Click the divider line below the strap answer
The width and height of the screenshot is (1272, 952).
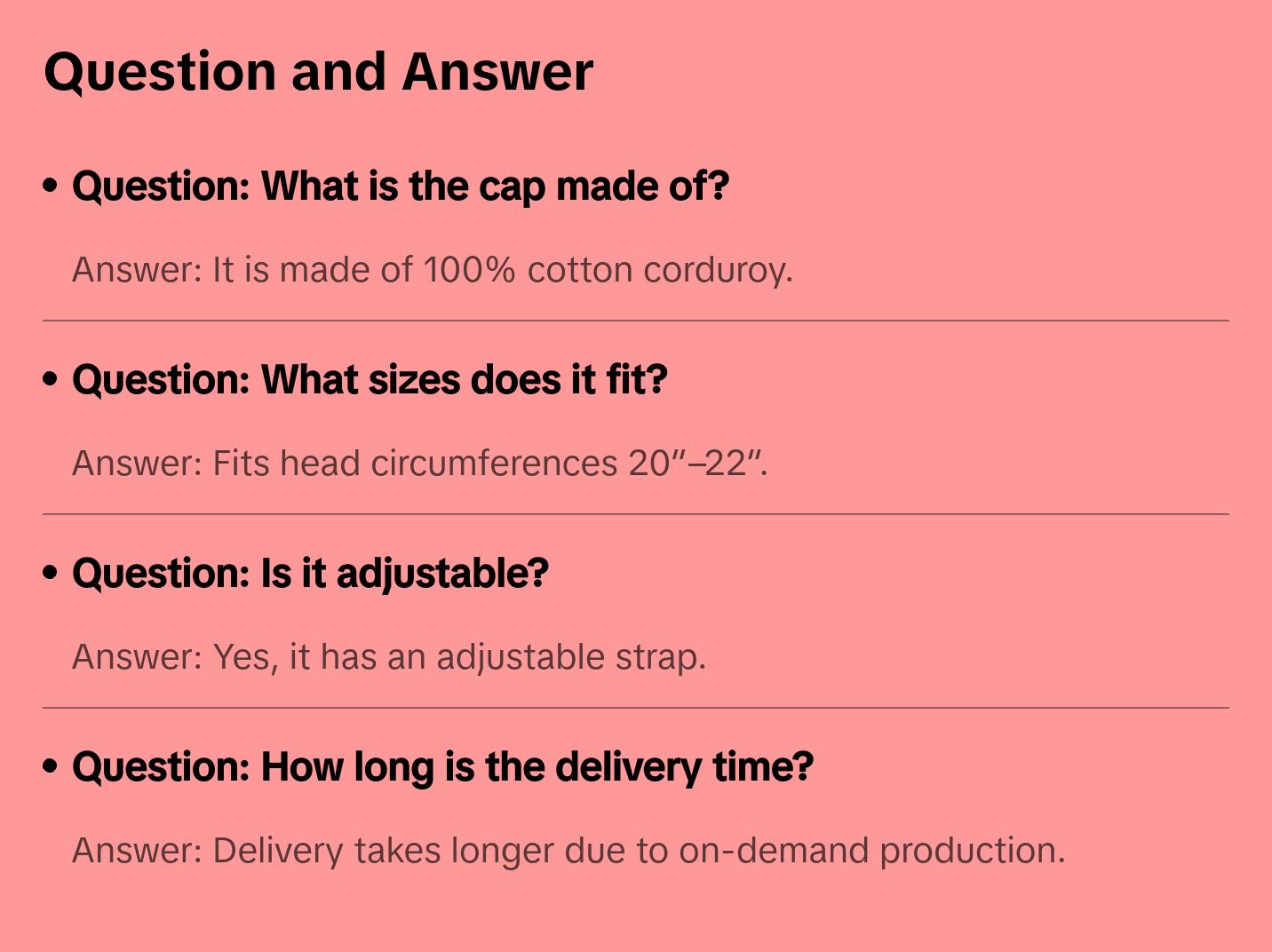pyautogui.click(x=636, y=708)
